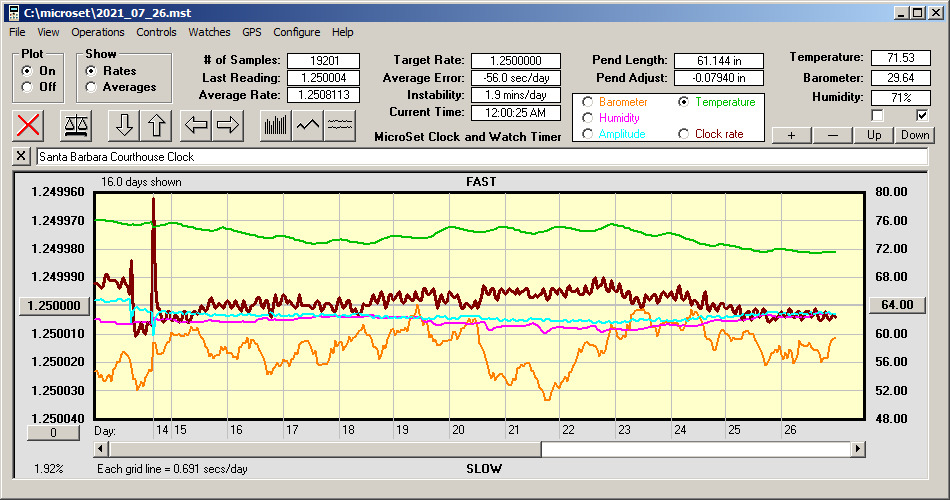Click the left arrow toolbar button

coord(196,125)
